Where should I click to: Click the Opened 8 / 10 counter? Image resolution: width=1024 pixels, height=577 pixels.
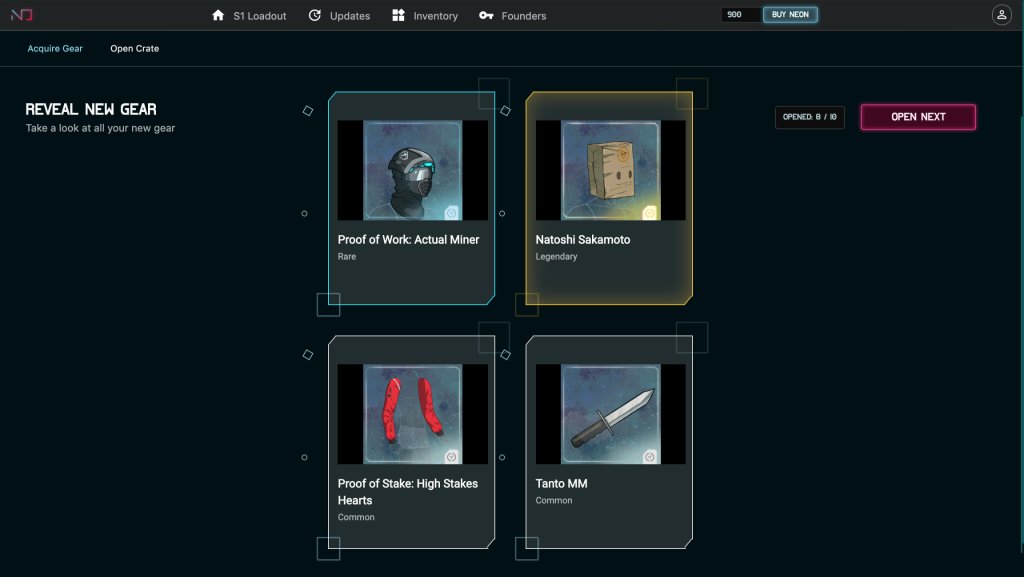tap(810, 117)
